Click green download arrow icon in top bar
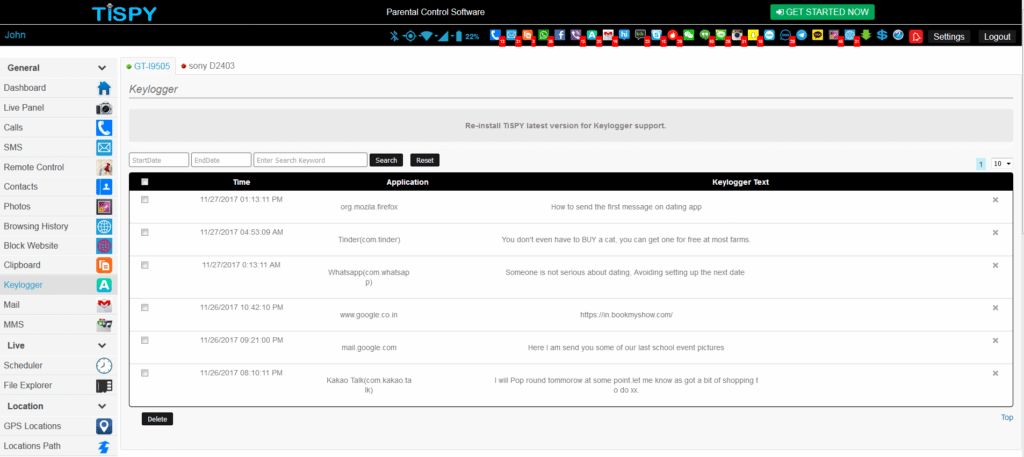This screenshot has height=457, width=1024. click(x=865, y=35)
